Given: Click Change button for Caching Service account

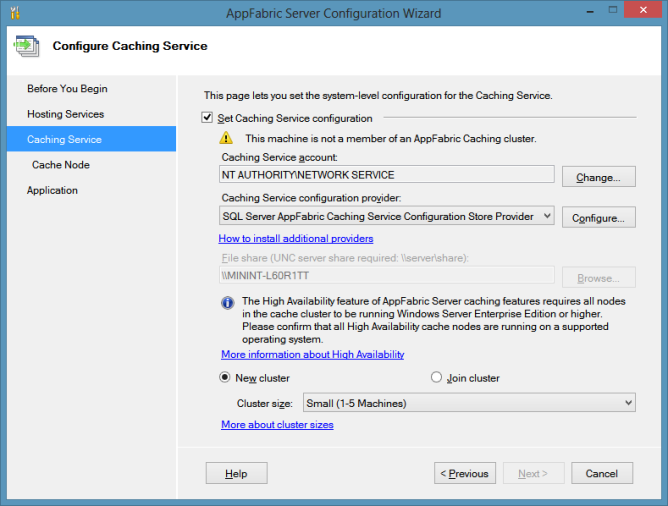Looking at the screenshot, I should (x=598, y=177).
